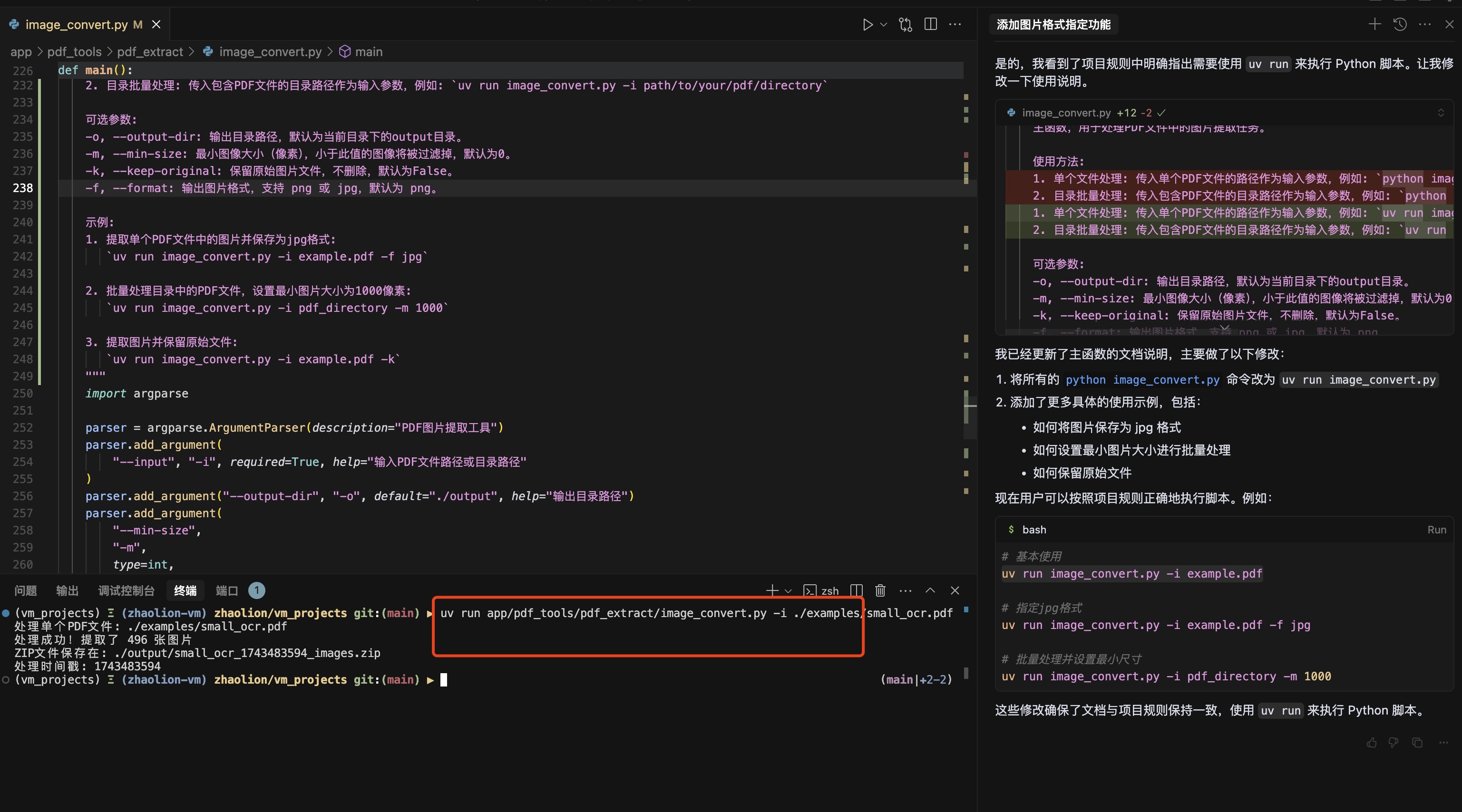Click the Python icon in diff header
This screenshot has height=812, width=1462.
[x=1011, y=113]
